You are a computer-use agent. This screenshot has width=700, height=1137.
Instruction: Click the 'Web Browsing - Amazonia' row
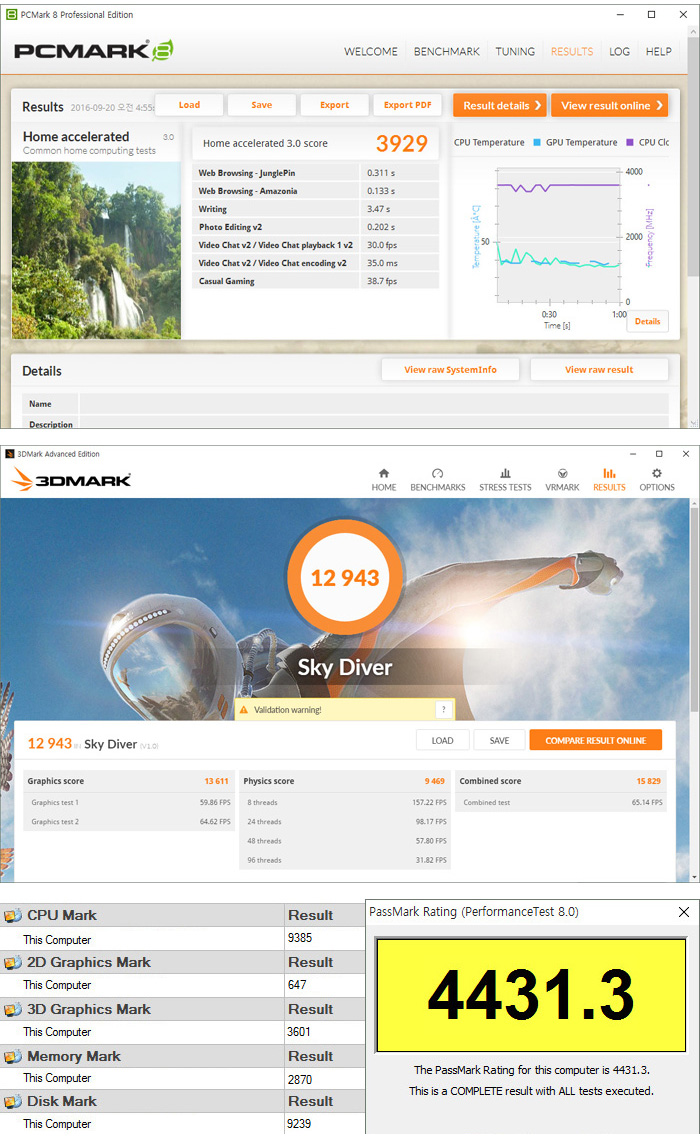(x=316, y=191)
